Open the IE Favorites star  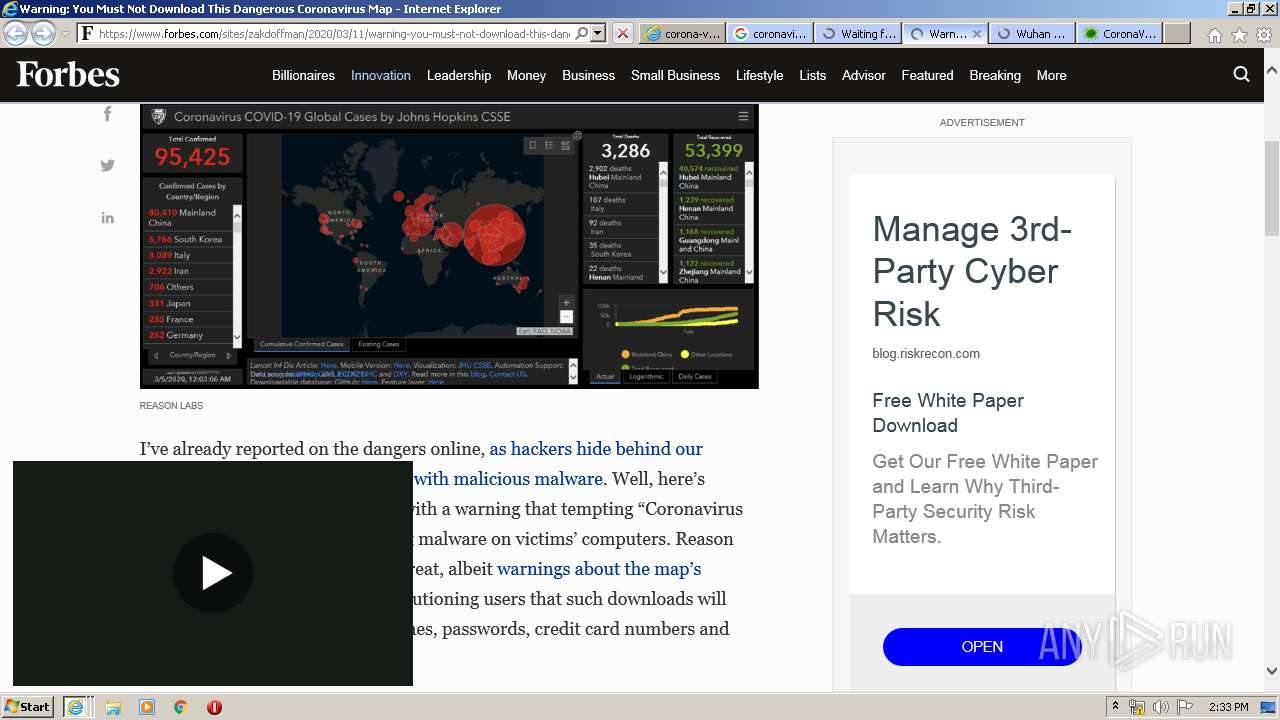pyautogui.click(x=1239, y=34)
